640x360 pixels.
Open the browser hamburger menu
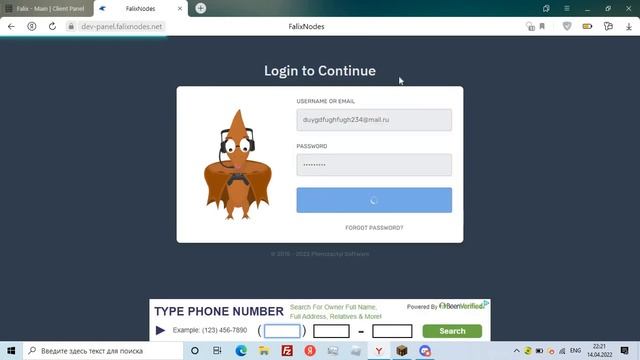tap(567, 9)
